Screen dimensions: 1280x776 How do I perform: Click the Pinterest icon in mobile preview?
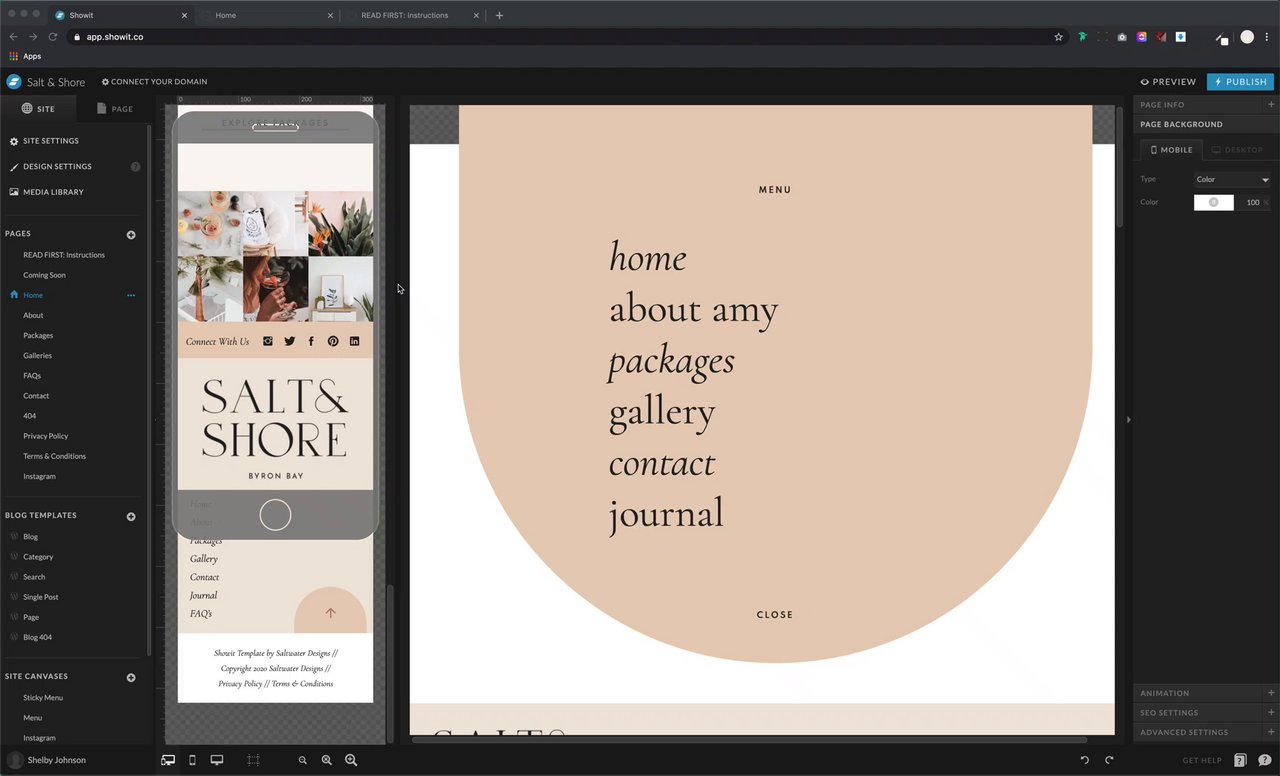pos(333,341)
